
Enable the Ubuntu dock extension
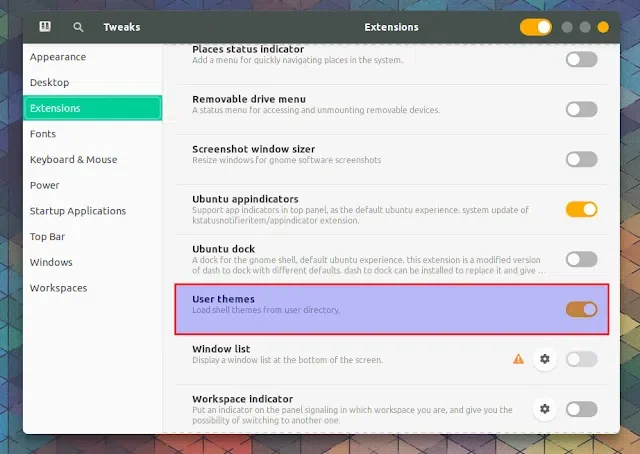click(x=582, y=259)
